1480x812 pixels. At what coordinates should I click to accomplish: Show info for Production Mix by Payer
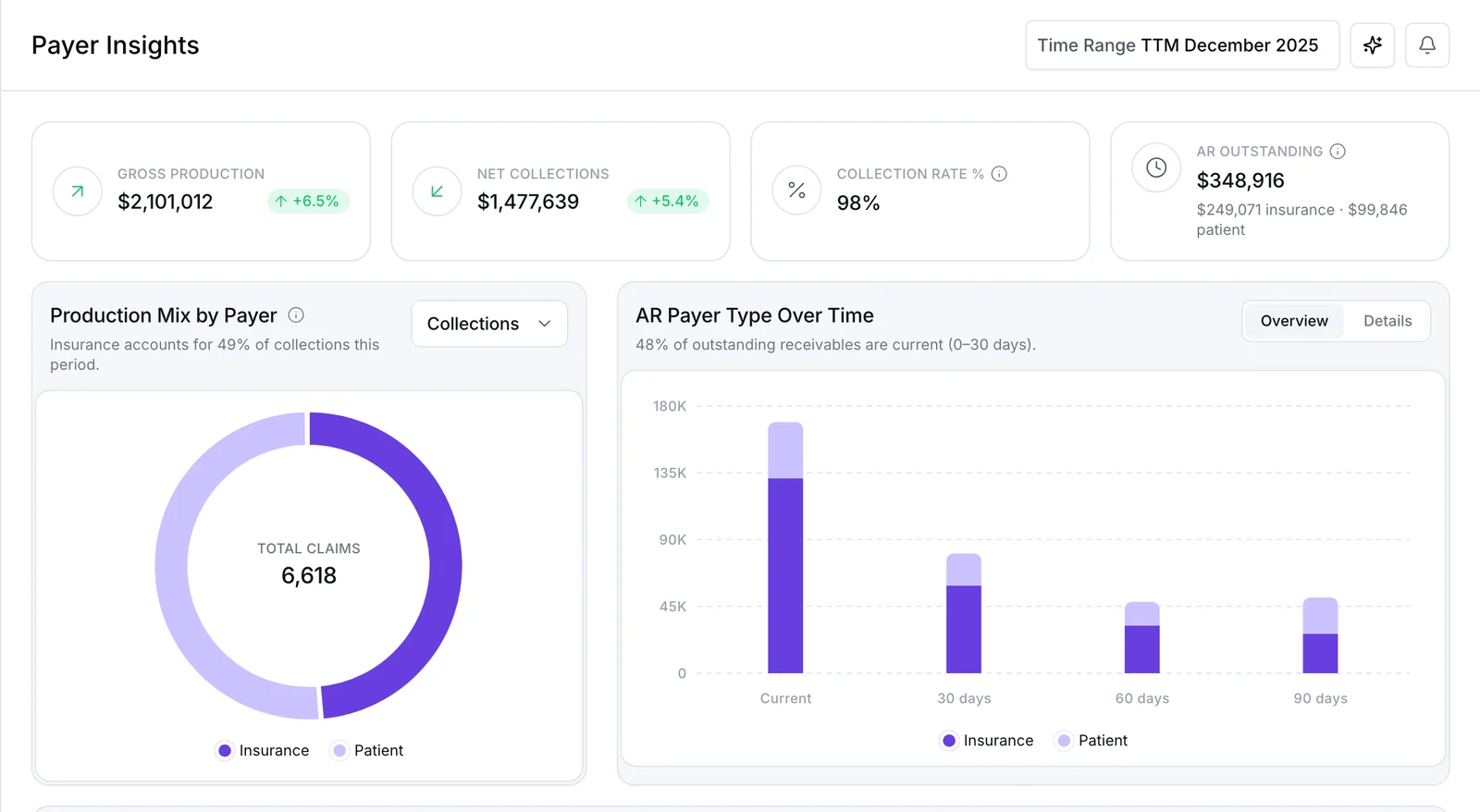click(x=296, y=315)
